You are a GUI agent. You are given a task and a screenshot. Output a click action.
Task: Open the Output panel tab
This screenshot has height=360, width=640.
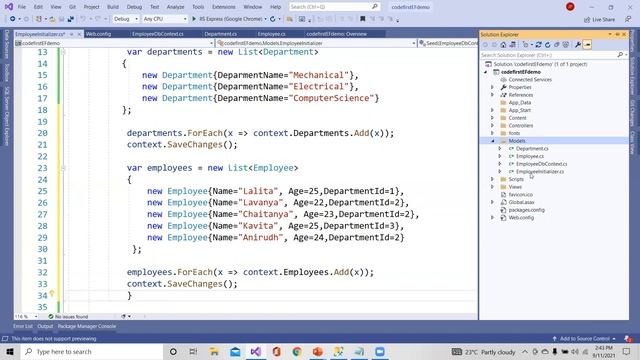45,326
